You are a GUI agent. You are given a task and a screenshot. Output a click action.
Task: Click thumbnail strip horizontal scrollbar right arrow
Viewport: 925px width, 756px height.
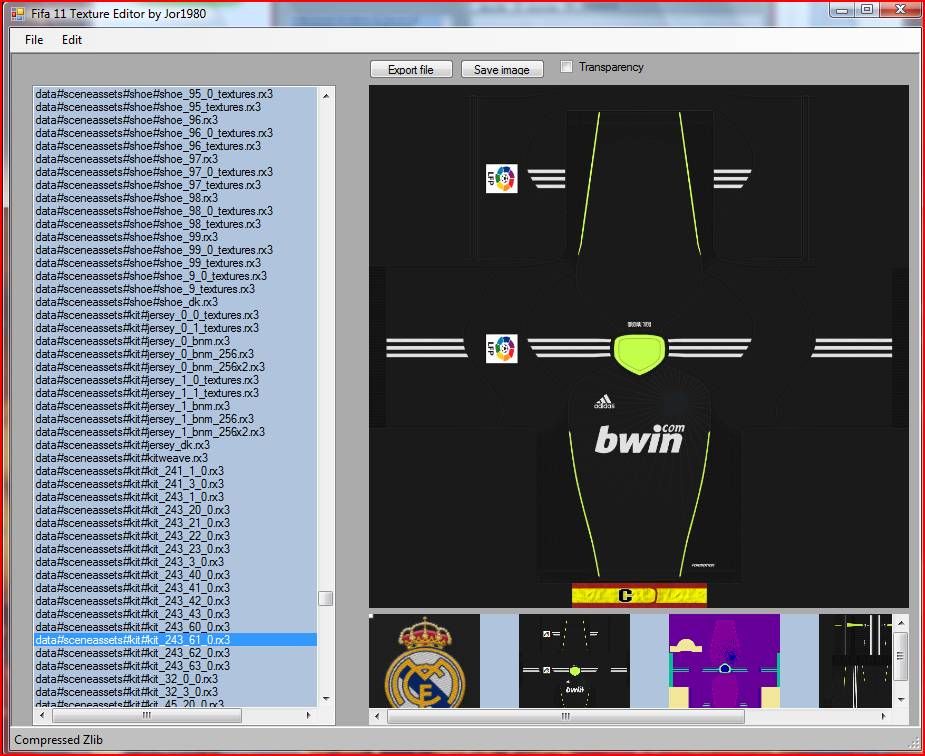(882, 716)
